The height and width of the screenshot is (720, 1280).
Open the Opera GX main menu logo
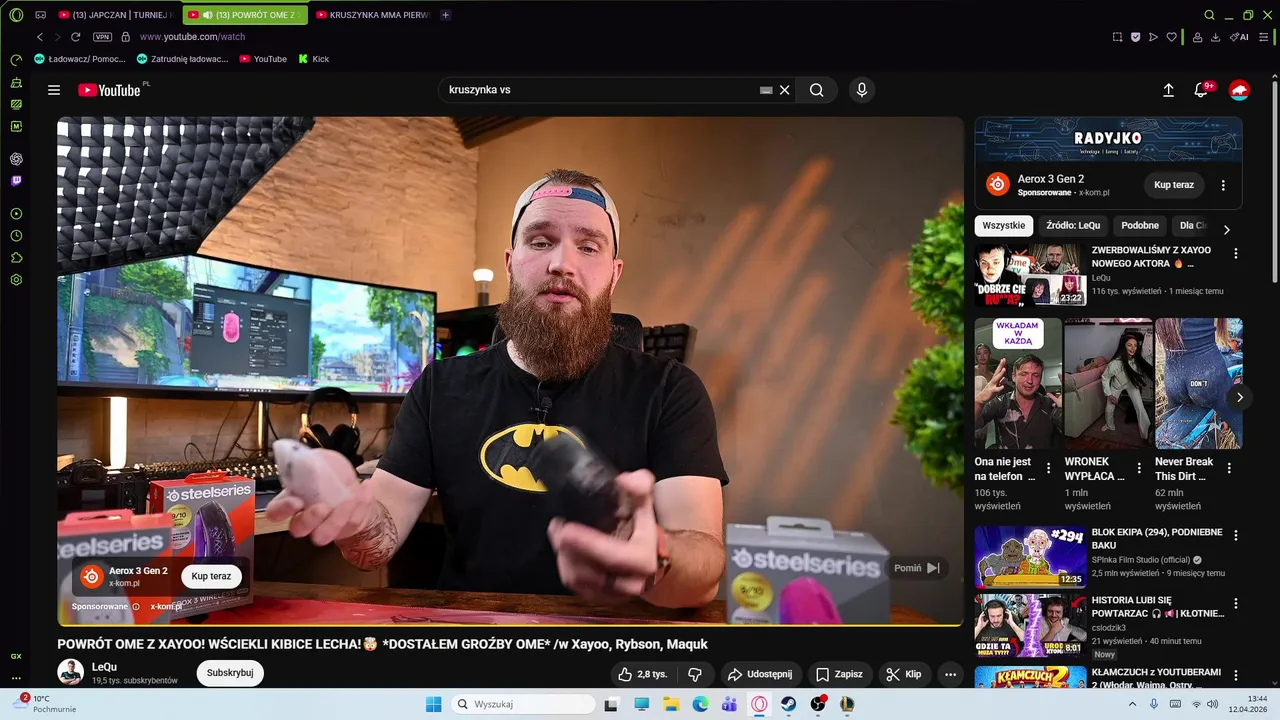click(x=16, y=15)
